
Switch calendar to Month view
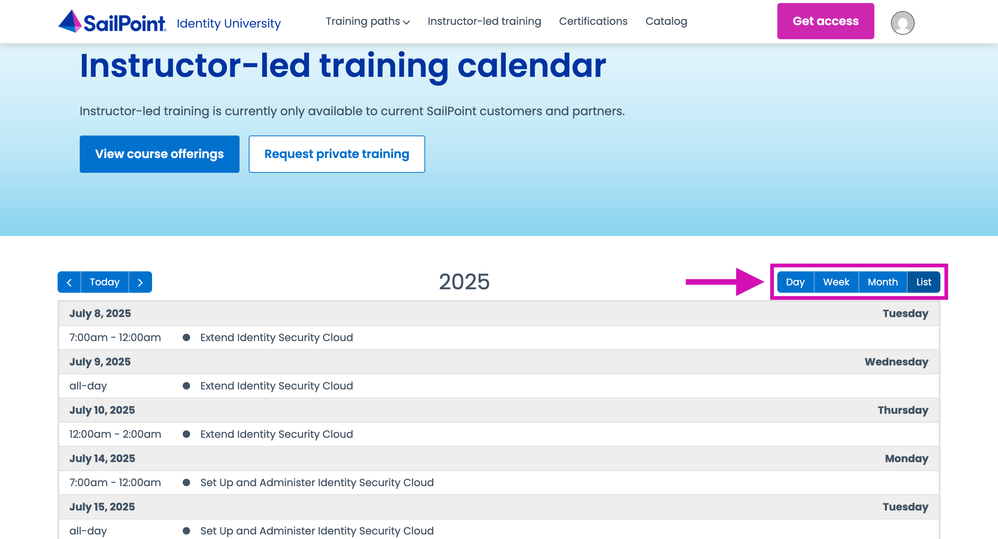coord(882,282)
